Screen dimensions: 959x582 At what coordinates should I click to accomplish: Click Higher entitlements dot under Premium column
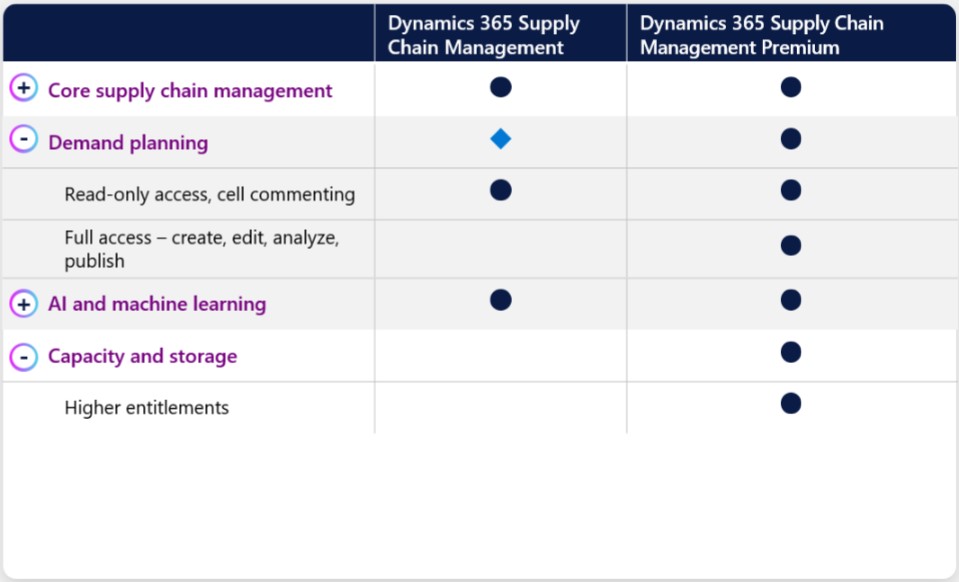tap(791, 403)
